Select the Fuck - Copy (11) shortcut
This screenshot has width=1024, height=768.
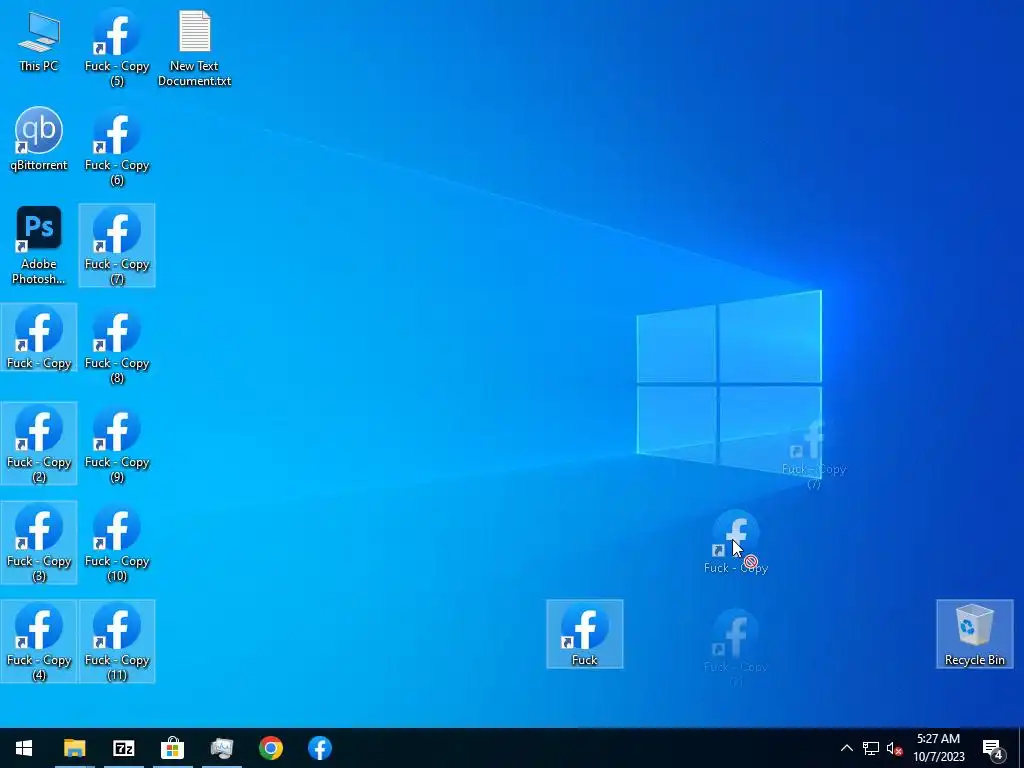coord(117,641)
